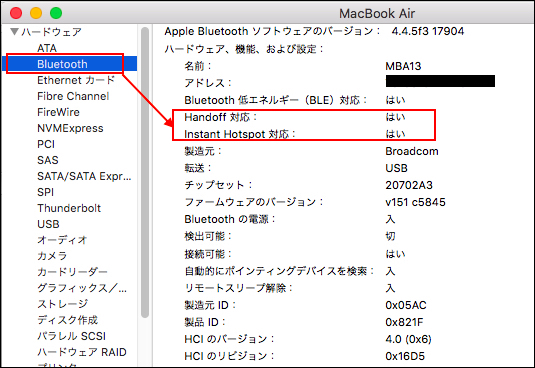Click the 製造元 ID value 0x05AC

tap(406, 305)
